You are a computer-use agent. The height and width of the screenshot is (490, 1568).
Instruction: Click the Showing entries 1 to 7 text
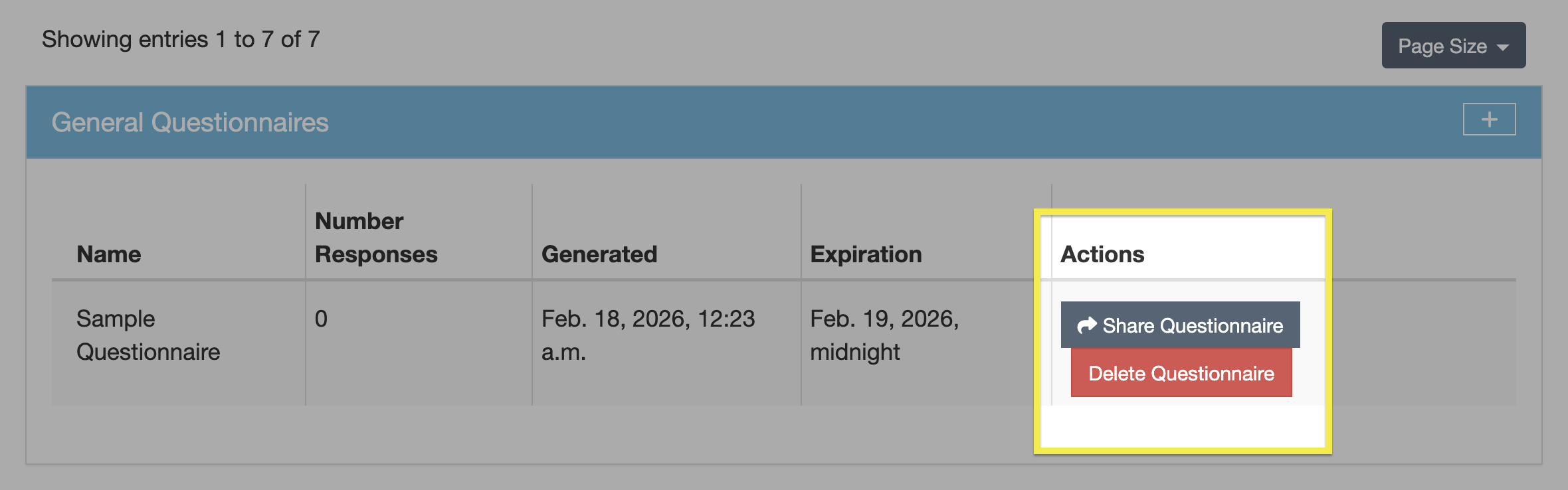click(181, 39)
